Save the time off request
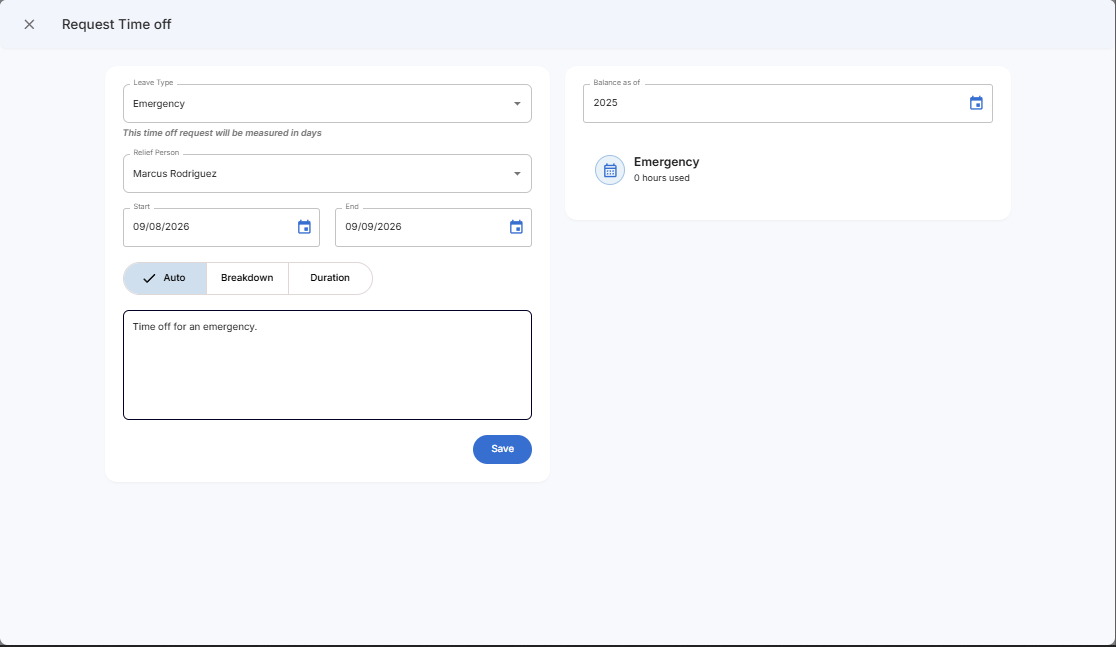The height and width of the screenshot is (647, 1116). [502, 449]
